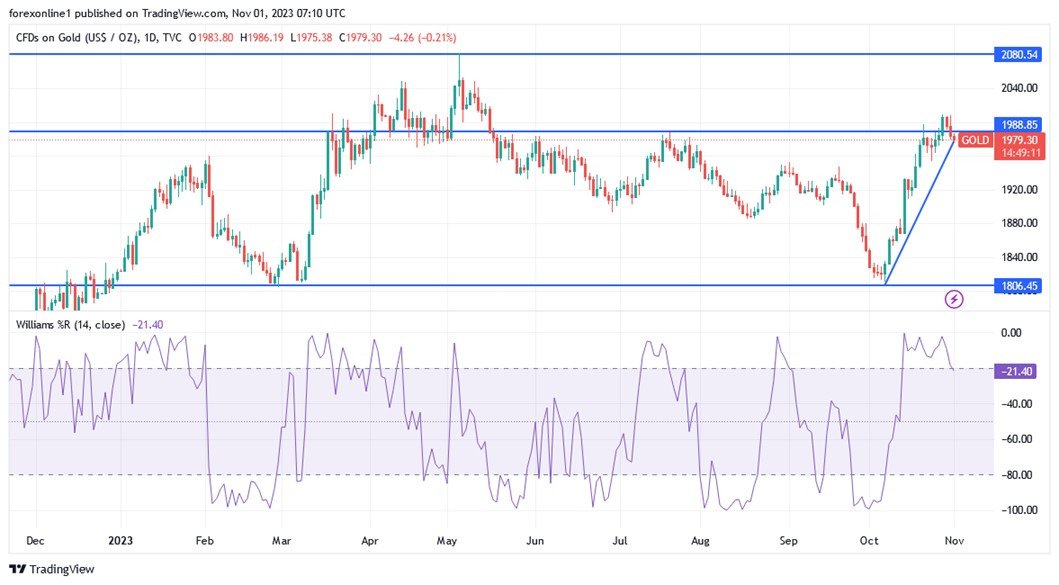Select the TradingView logo in the bottom corner
This screenshot has height=585, width=1059.
click(47, 568)
